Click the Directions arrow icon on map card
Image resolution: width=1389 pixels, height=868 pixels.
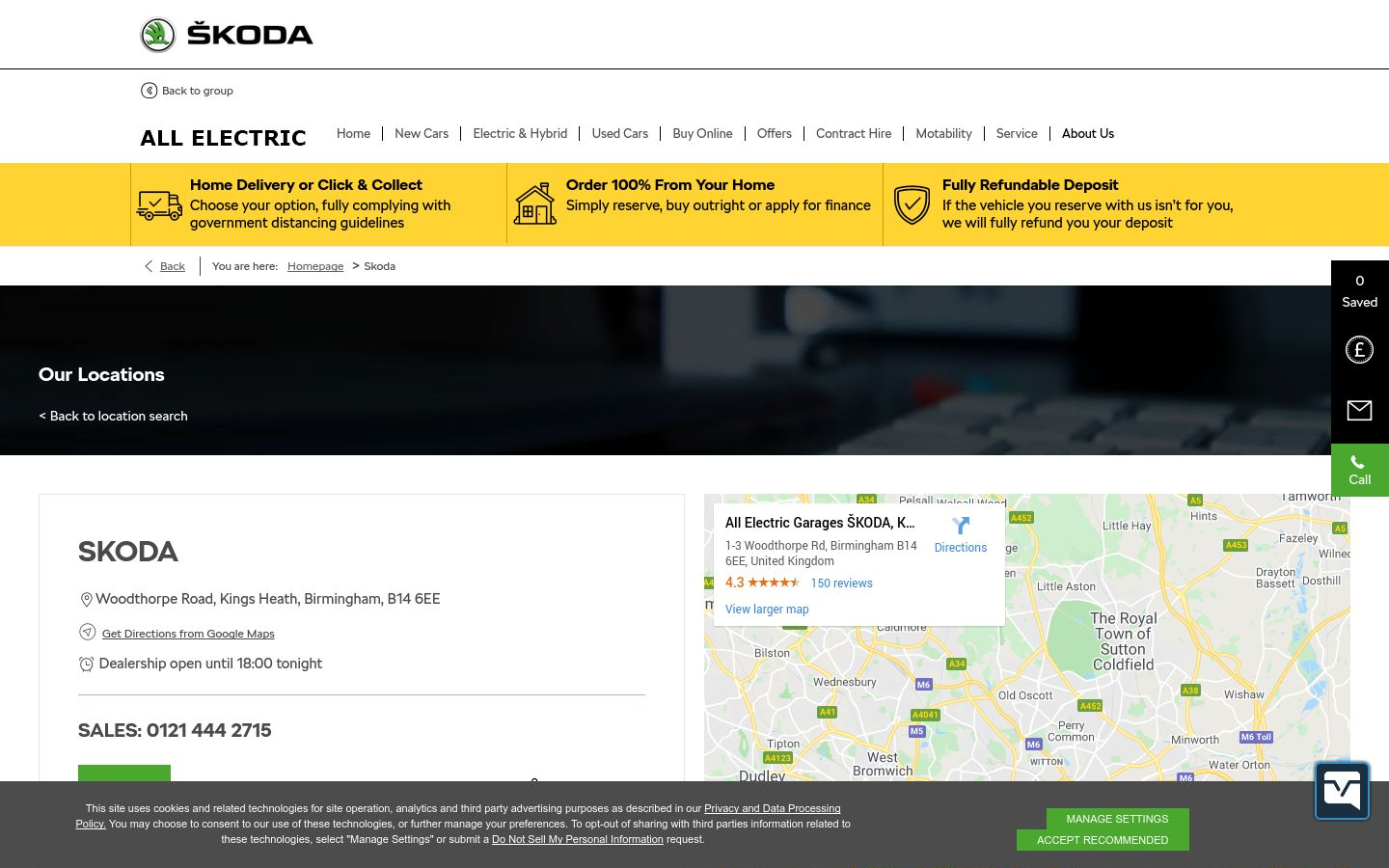961,526
